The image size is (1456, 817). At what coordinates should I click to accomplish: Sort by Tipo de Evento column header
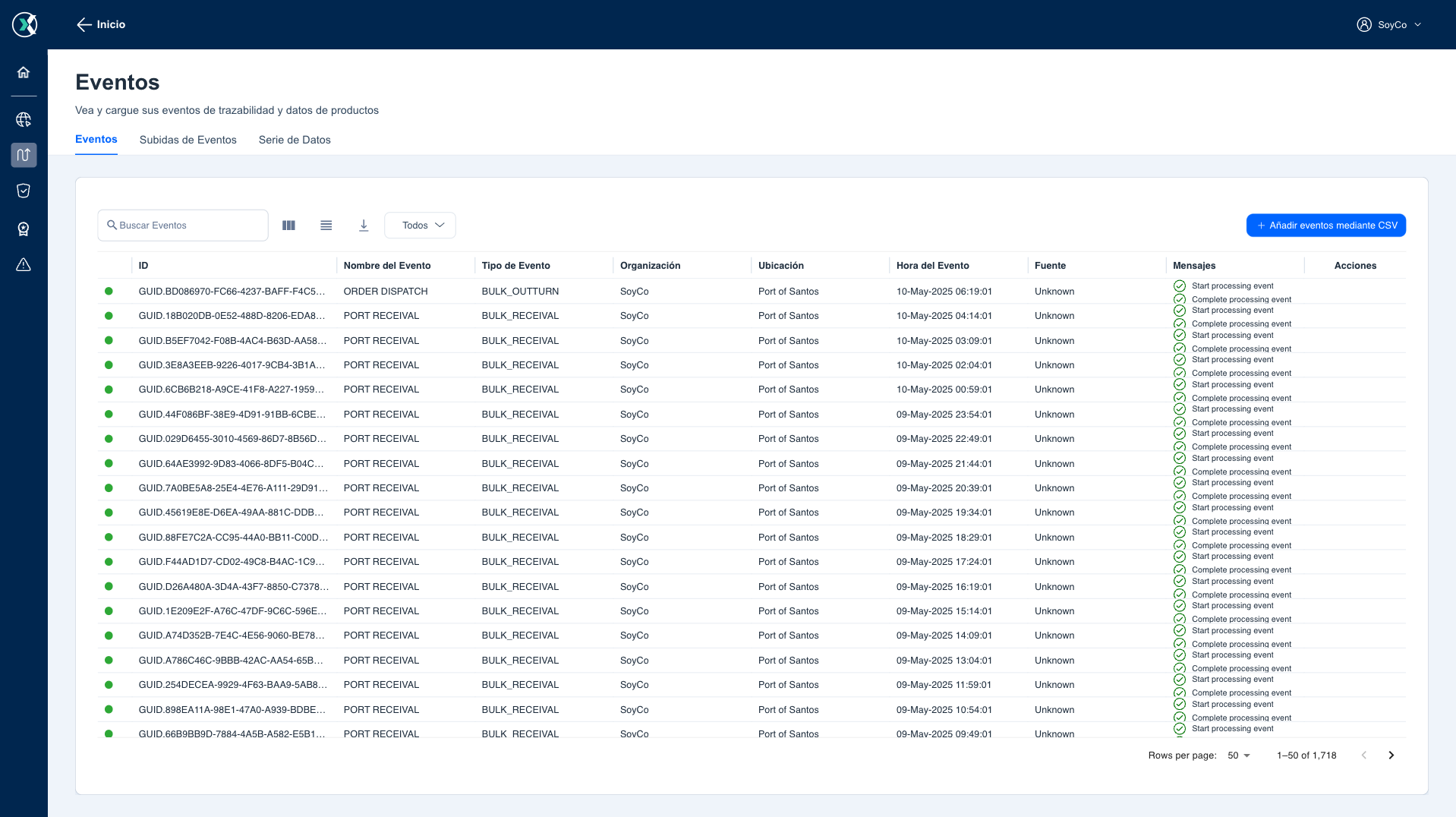(x=516, y=266)
